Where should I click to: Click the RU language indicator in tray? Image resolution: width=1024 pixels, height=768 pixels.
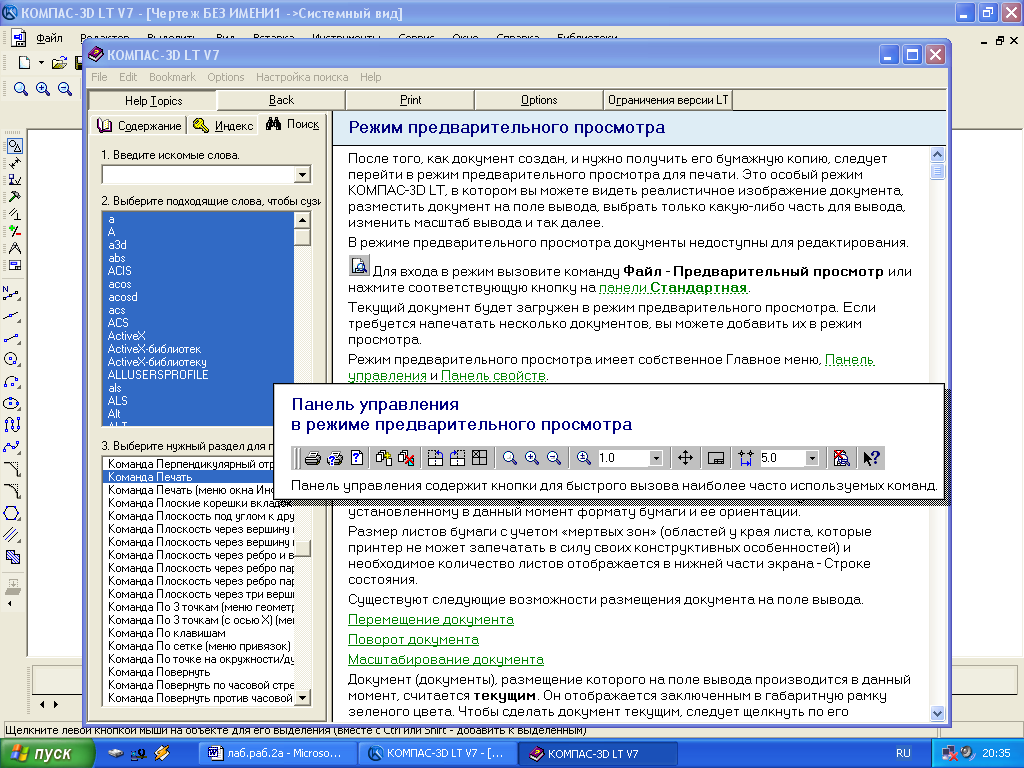(x=903, y=754)
